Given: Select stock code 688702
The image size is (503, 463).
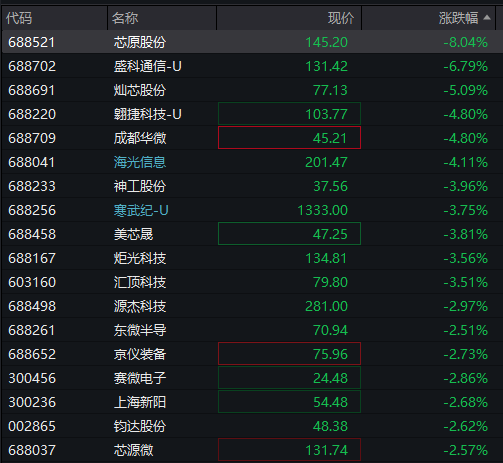Looking at the screenshot, I should pos(32,66).
